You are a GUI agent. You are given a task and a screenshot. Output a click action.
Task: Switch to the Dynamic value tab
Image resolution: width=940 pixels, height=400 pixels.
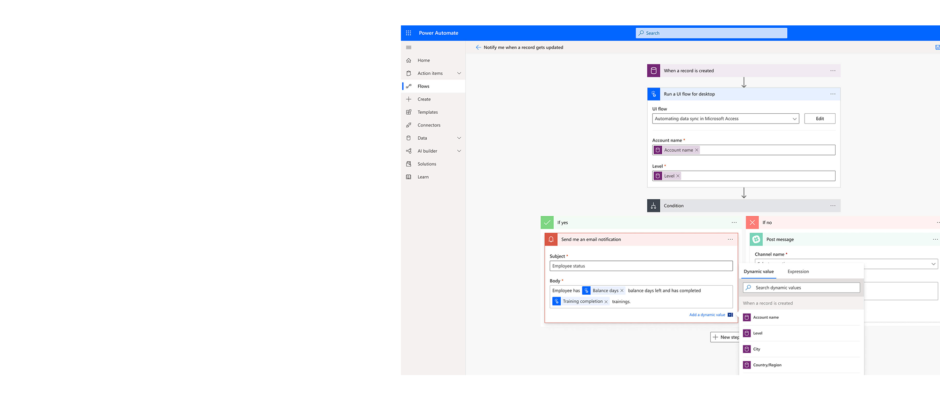(758, 272)
